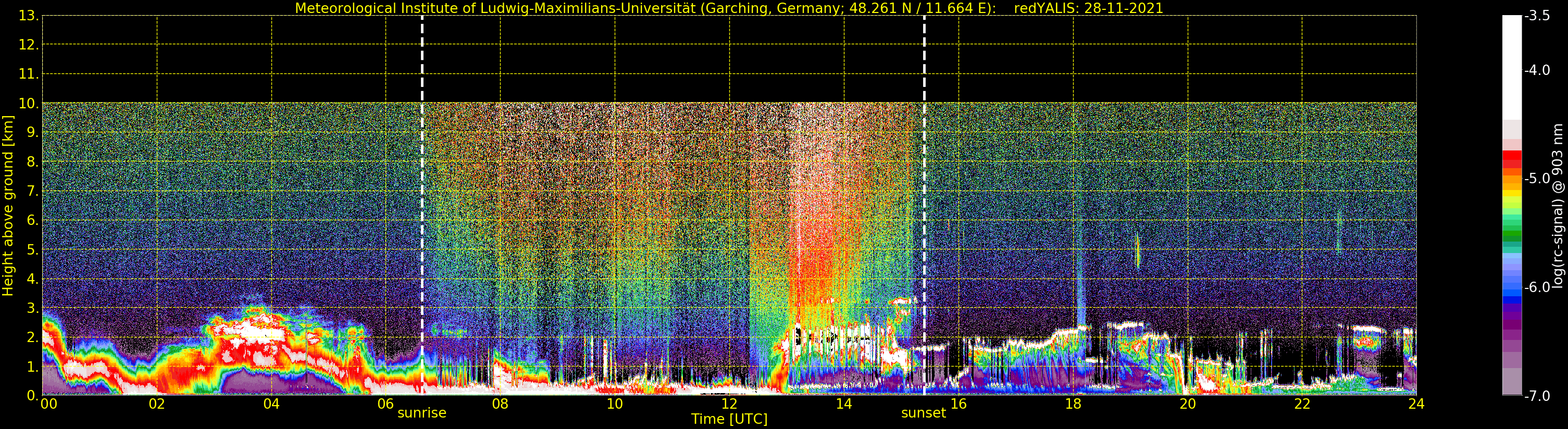Click the white dashed sunset marker line
Viewport: 1568px width, 429px height.
924,206
